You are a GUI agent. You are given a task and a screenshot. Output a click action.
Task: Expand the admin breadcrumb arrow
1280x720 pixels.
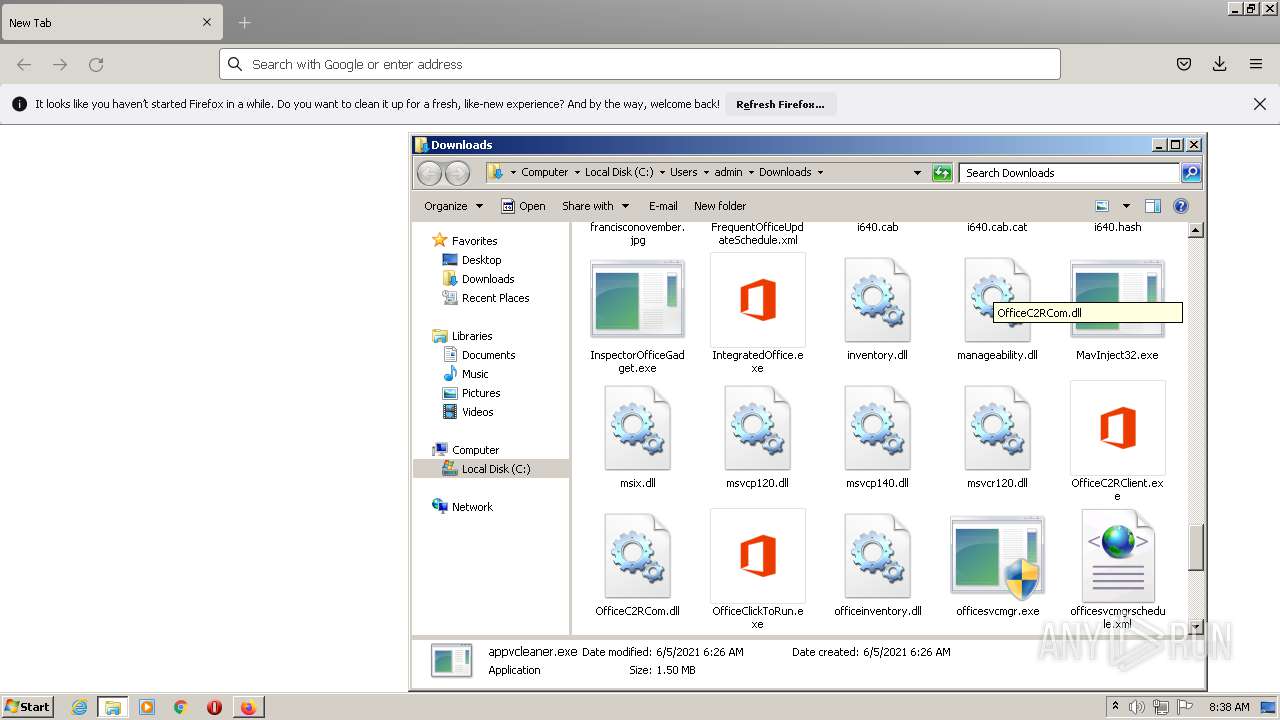coord(750,173)
